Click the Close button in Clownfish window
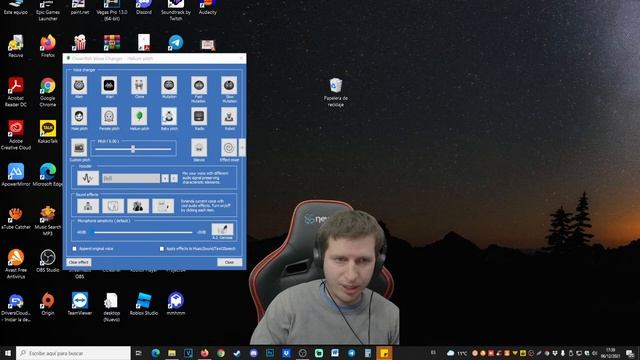Image resolution: width=640 pixels, height=360 pixels. (229, 262)
